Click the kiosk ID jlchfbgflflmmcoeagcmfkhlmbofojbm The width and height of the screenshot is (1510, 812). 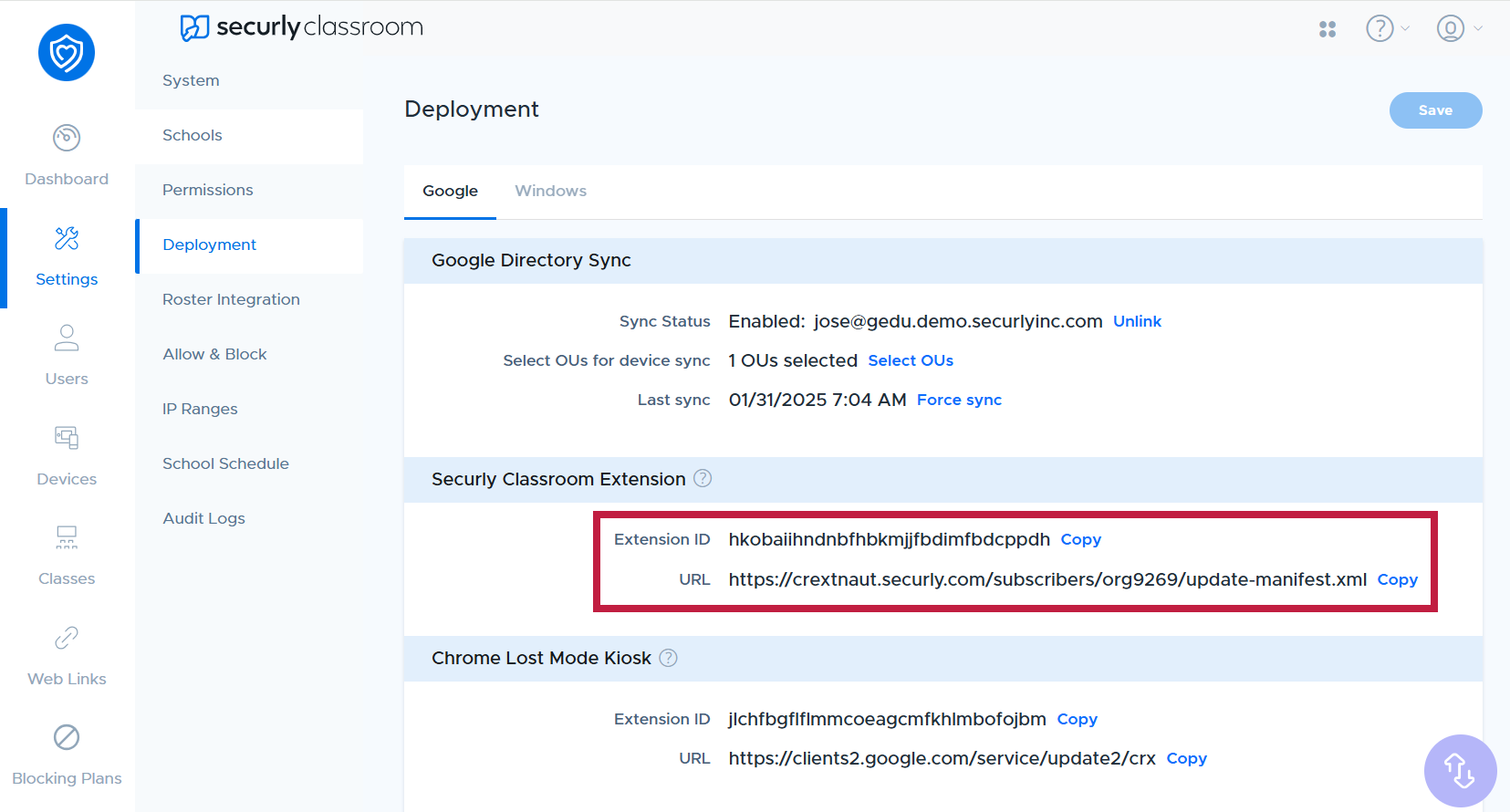coord(887,719)
